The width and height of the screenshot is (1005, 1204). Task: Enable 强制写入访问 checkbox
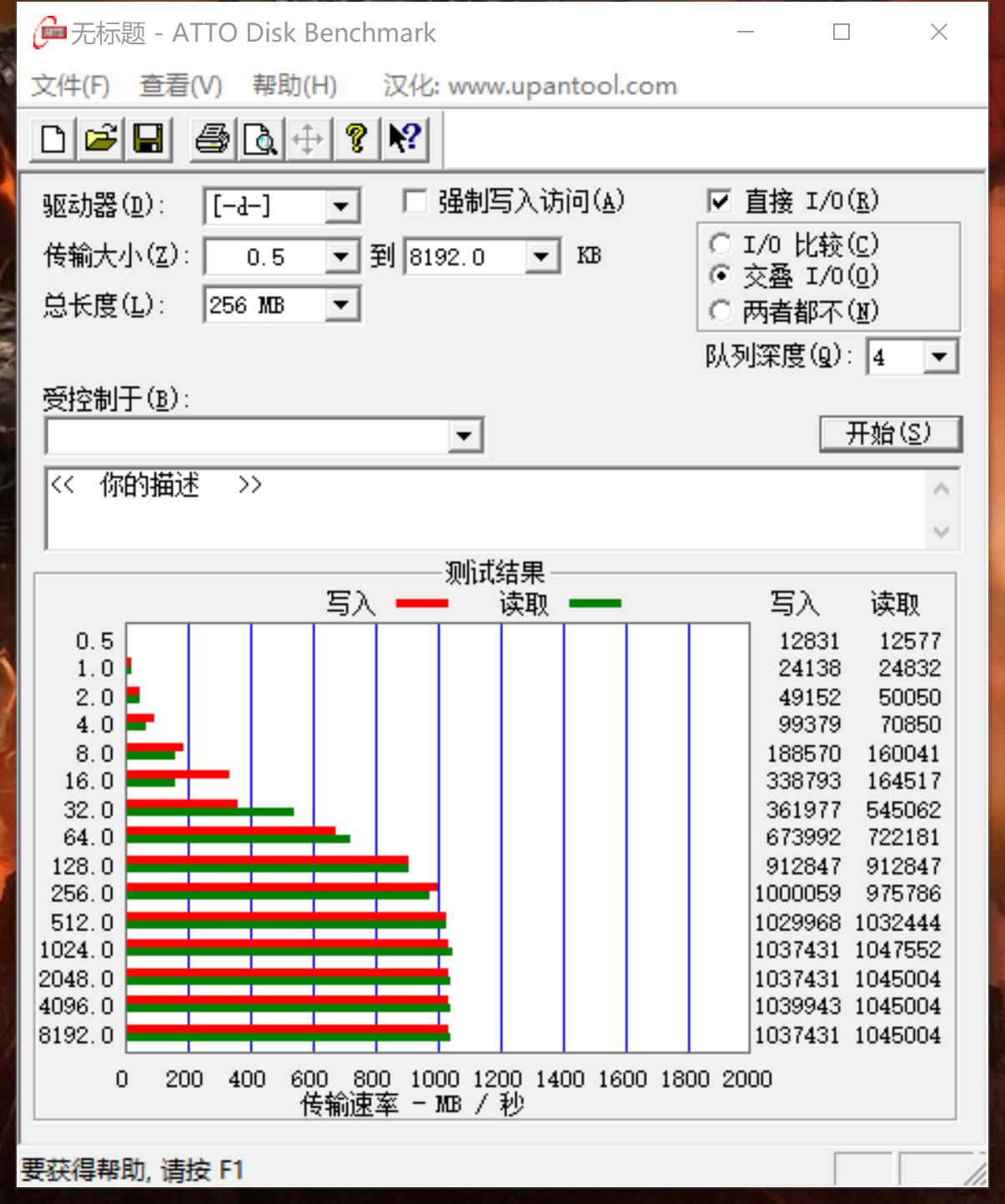pyautogui.click(x=415, y=201)
